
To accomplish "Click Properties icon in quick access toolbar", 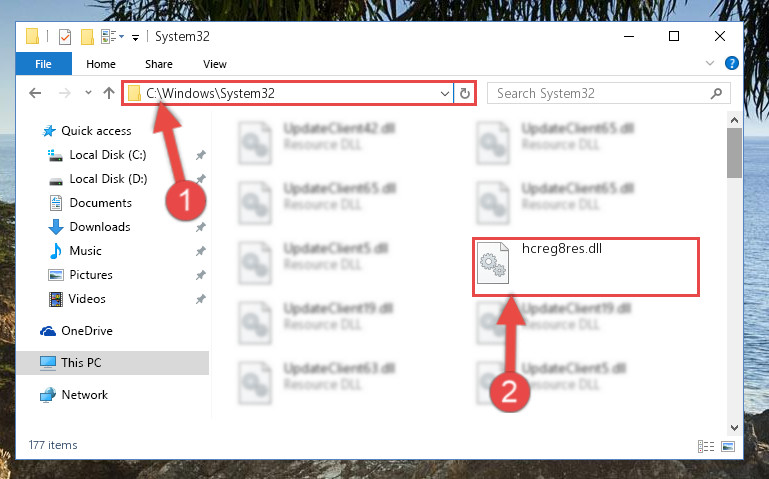I will click(65, 37).
